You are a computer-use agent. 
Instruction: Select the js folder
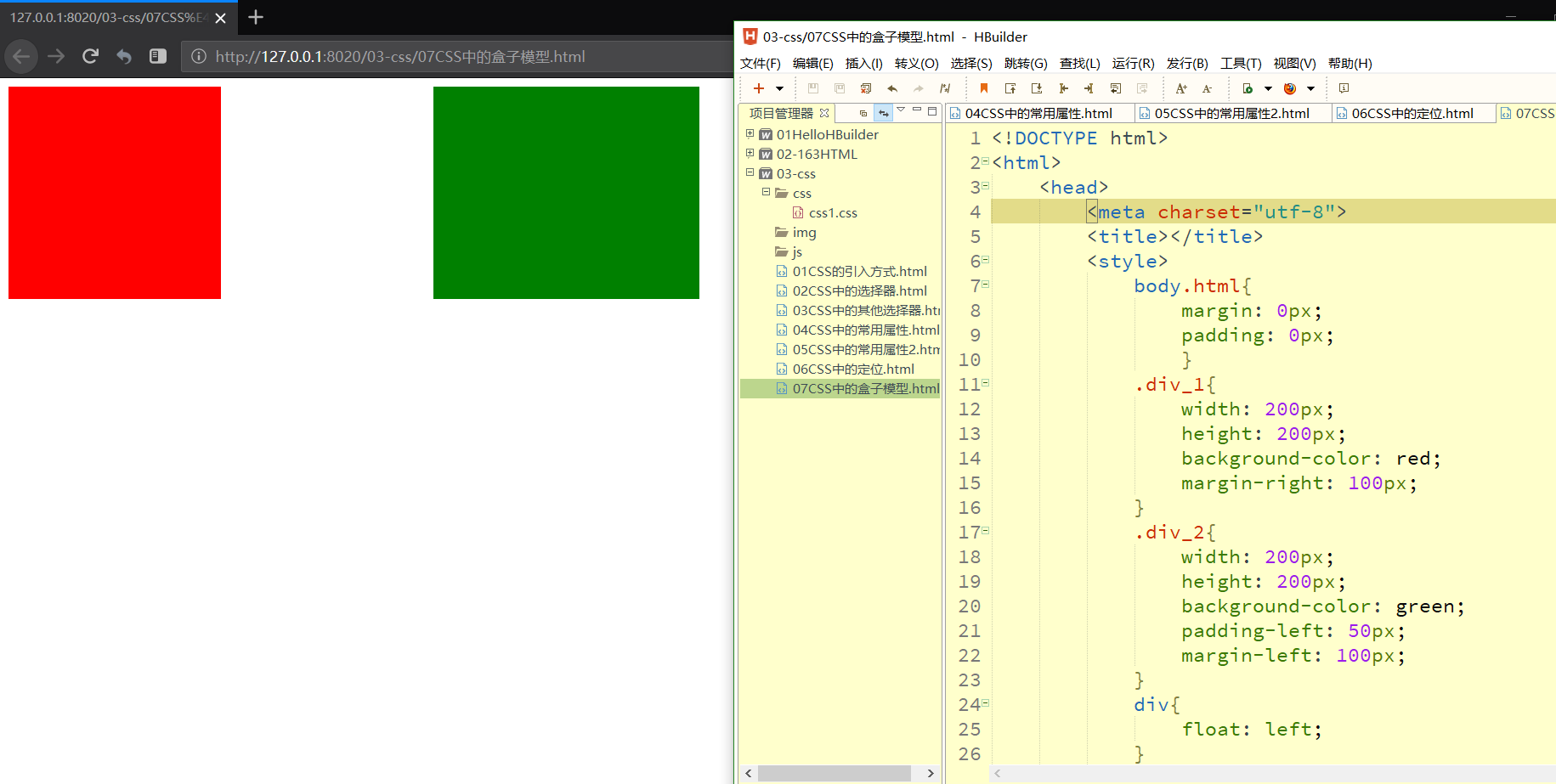[797, 252]
